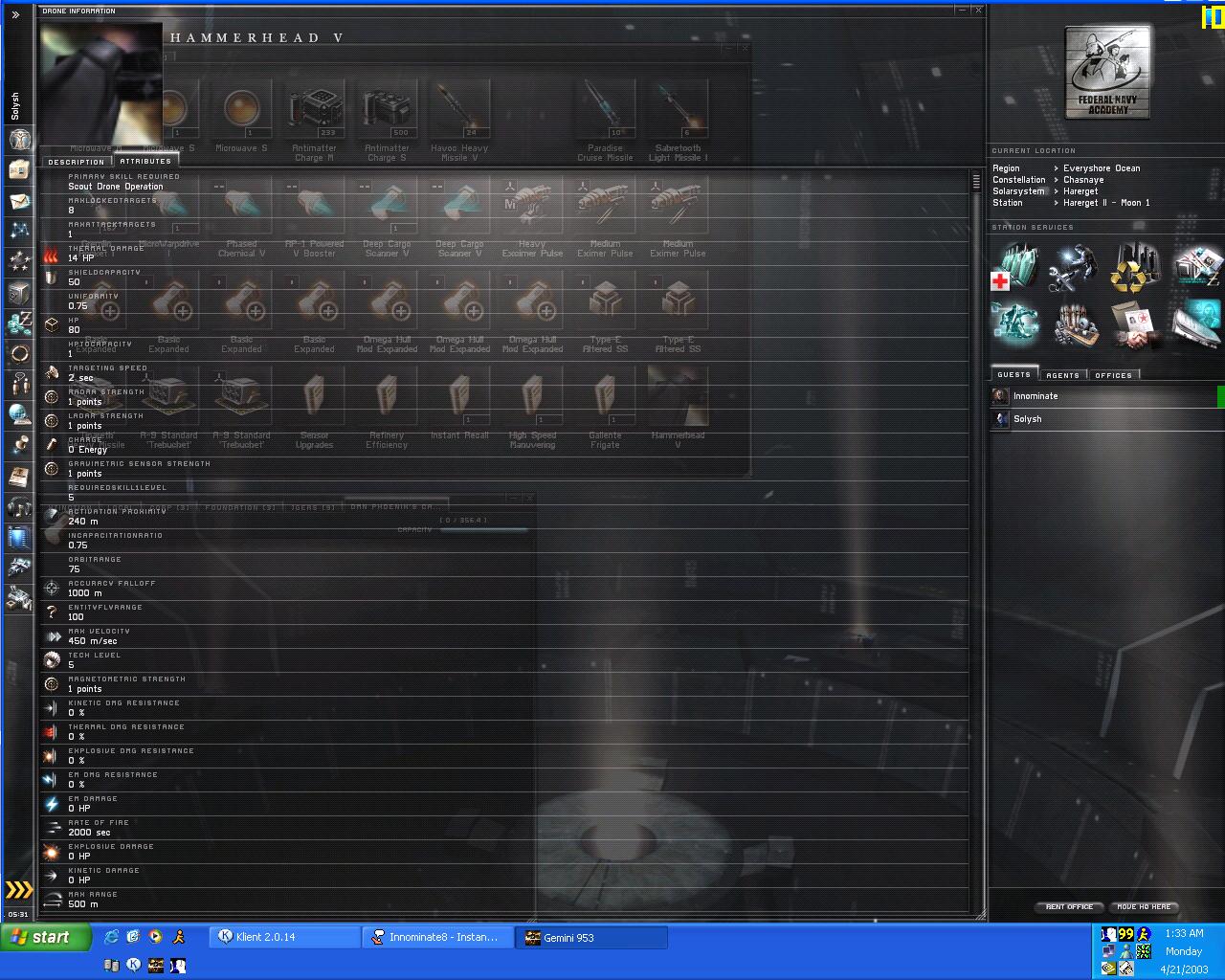Open the globe browser icon in sidebar
The width and height of the screenshot is (1225, 980).
point(18,414)
